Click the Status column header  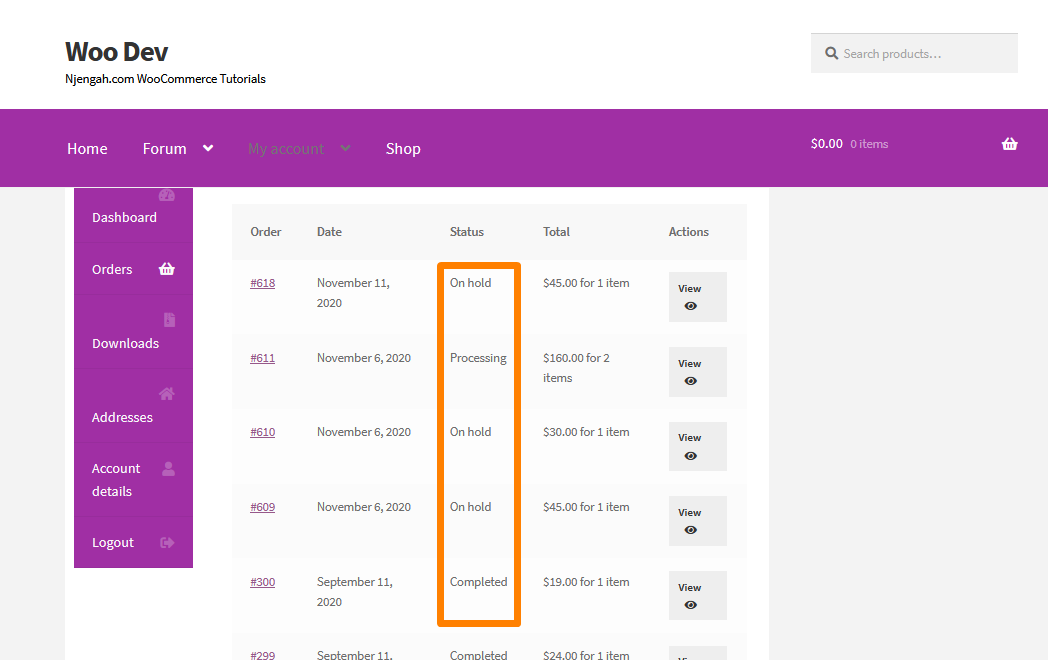coord(467,231)
